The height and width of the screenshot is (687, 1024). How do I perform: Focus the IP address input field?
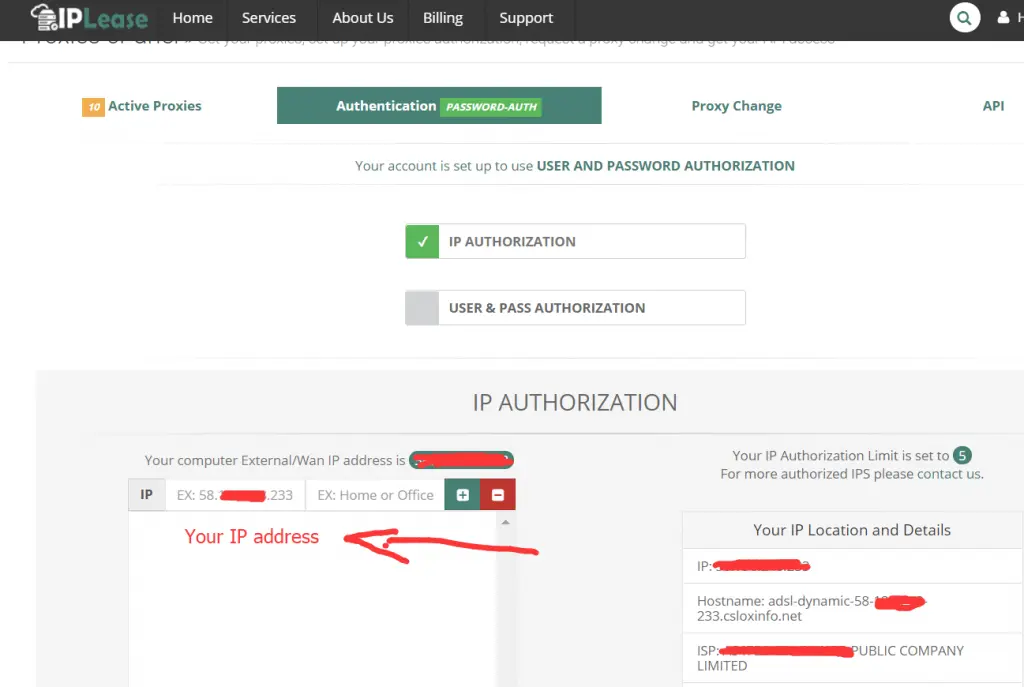pos(235,495)
